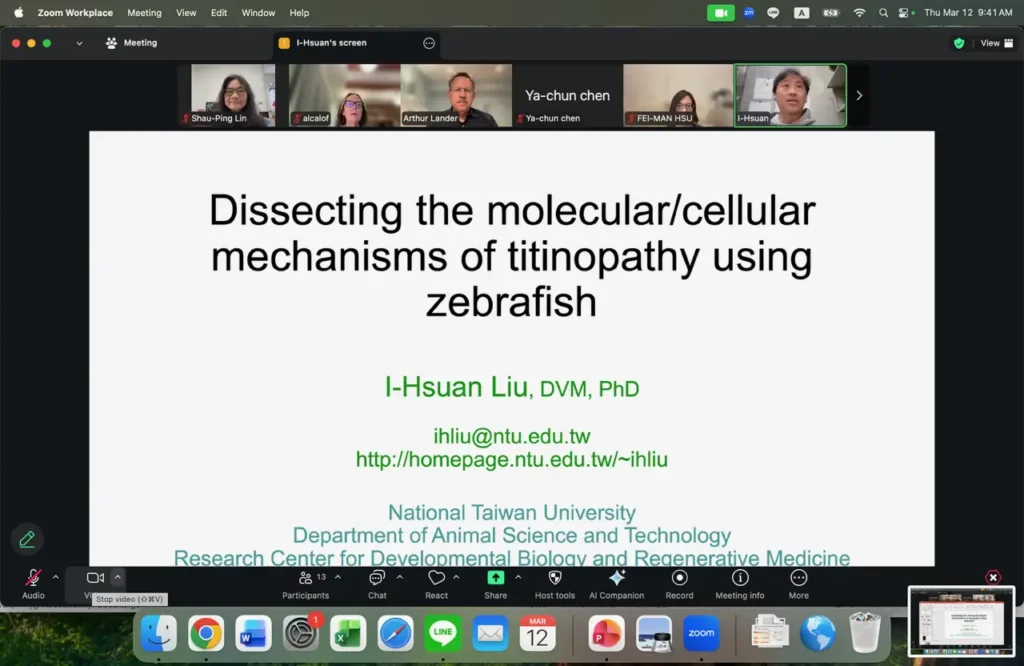Open the Participants panel
This screenshot has height=666, width=1024.
click(x=305, y=584)
